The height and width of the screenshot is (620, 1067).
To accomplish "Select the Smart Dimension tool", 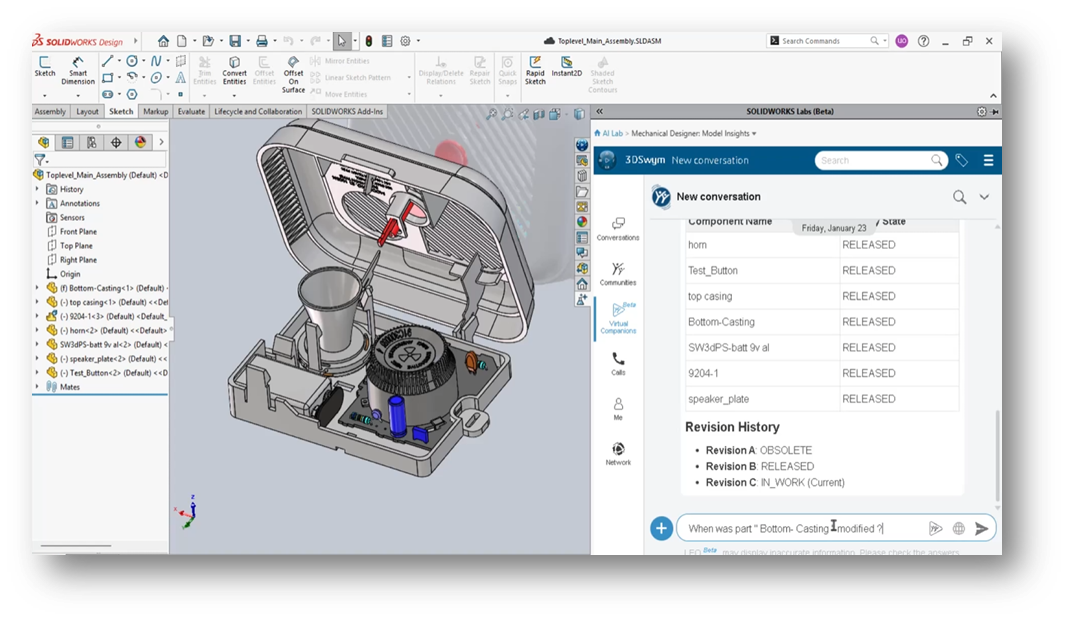I will [x=78, y=71].
